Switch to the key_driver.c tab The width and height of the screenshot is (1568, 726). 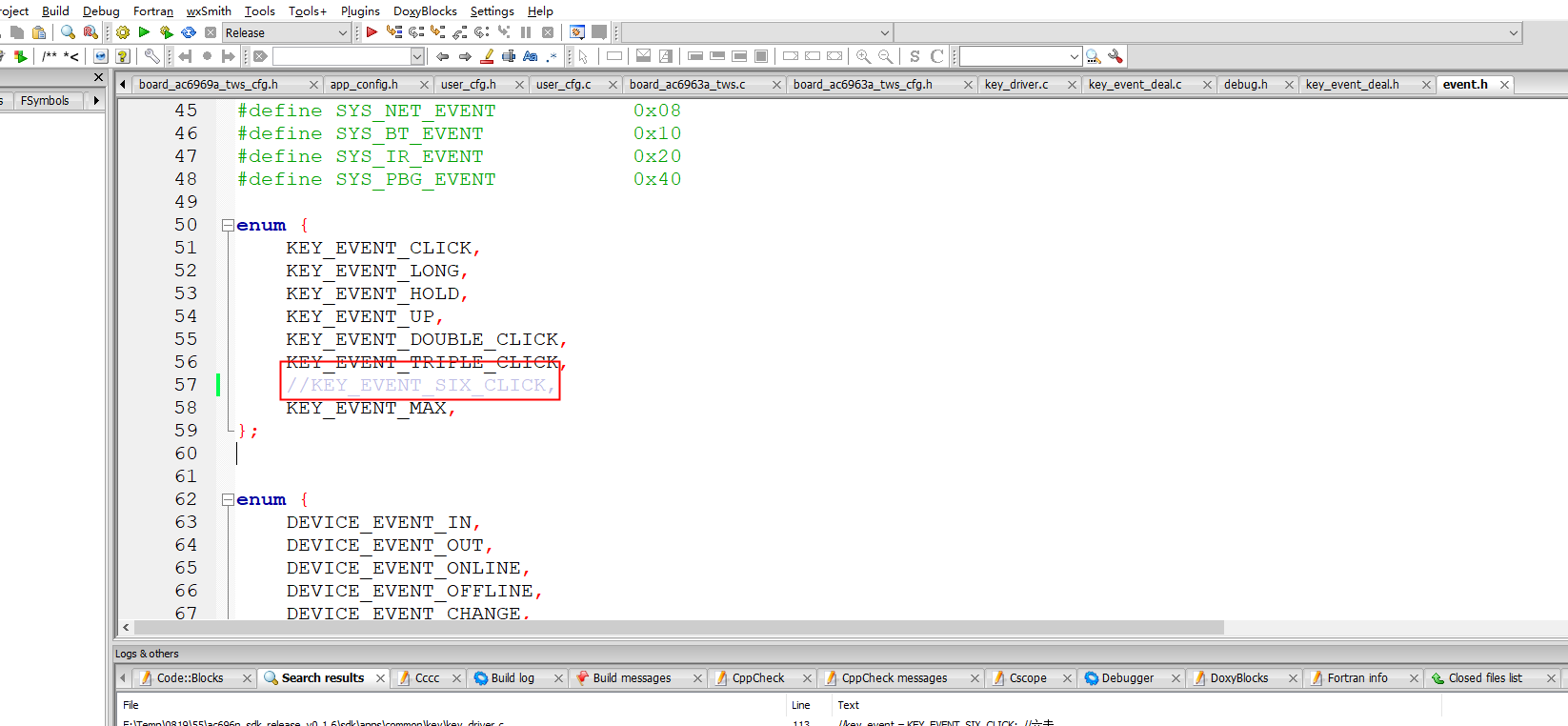click(1016, 84)
